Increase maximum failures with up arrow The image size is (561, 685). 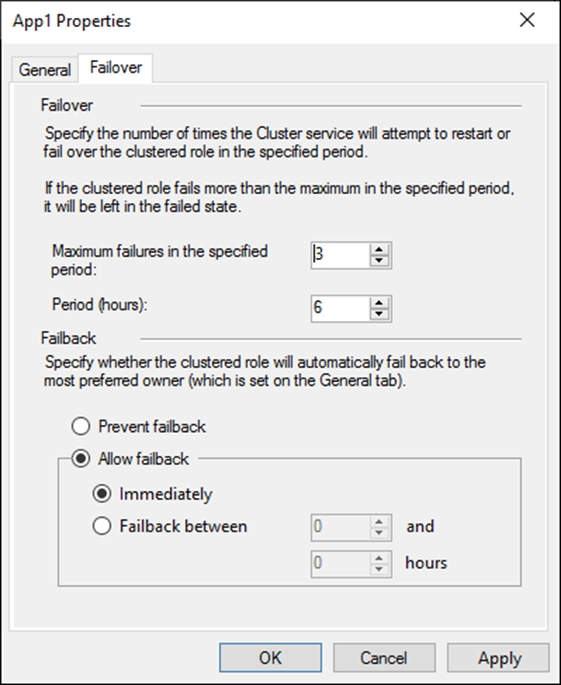[x=379, y=249]
